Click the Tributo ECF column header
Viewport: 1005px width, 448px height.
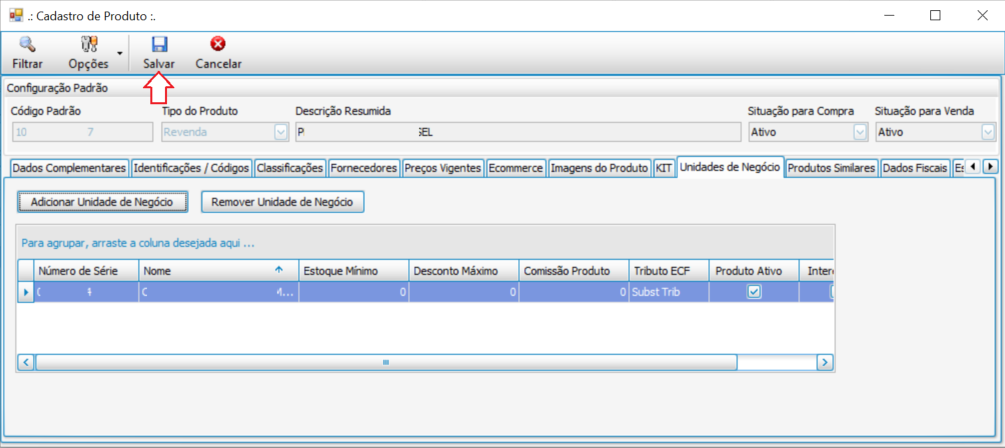[669, 270]
